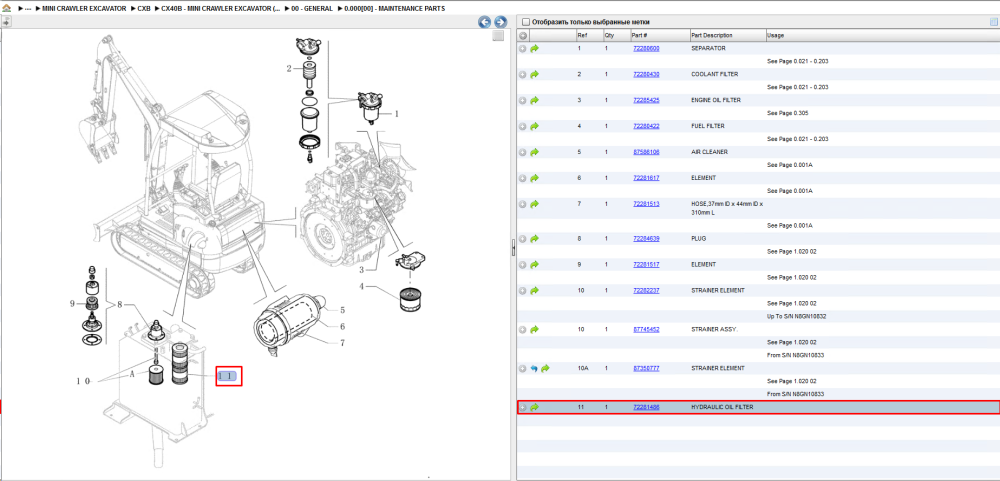Click the blue return arrow on row 10A
Image resolution: width=1000 pixels, height=481 pixels.
[x=534, y=369]
